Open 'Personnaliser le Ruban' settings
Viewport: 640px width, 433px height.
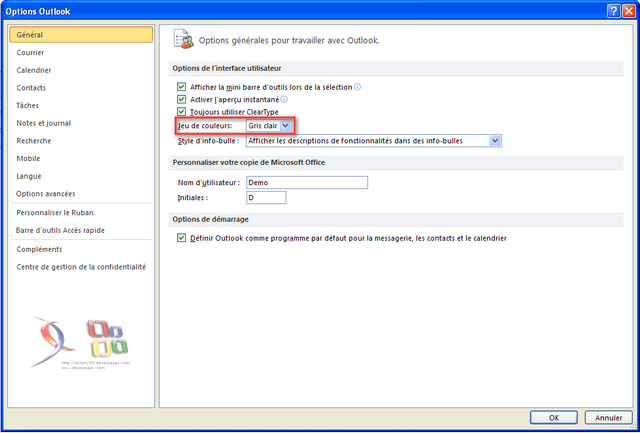pos(54,212)
